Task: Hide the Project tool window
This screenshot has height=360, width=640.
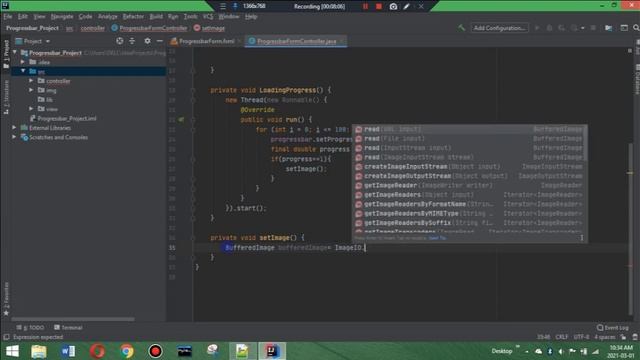Action: pos(160,41)
